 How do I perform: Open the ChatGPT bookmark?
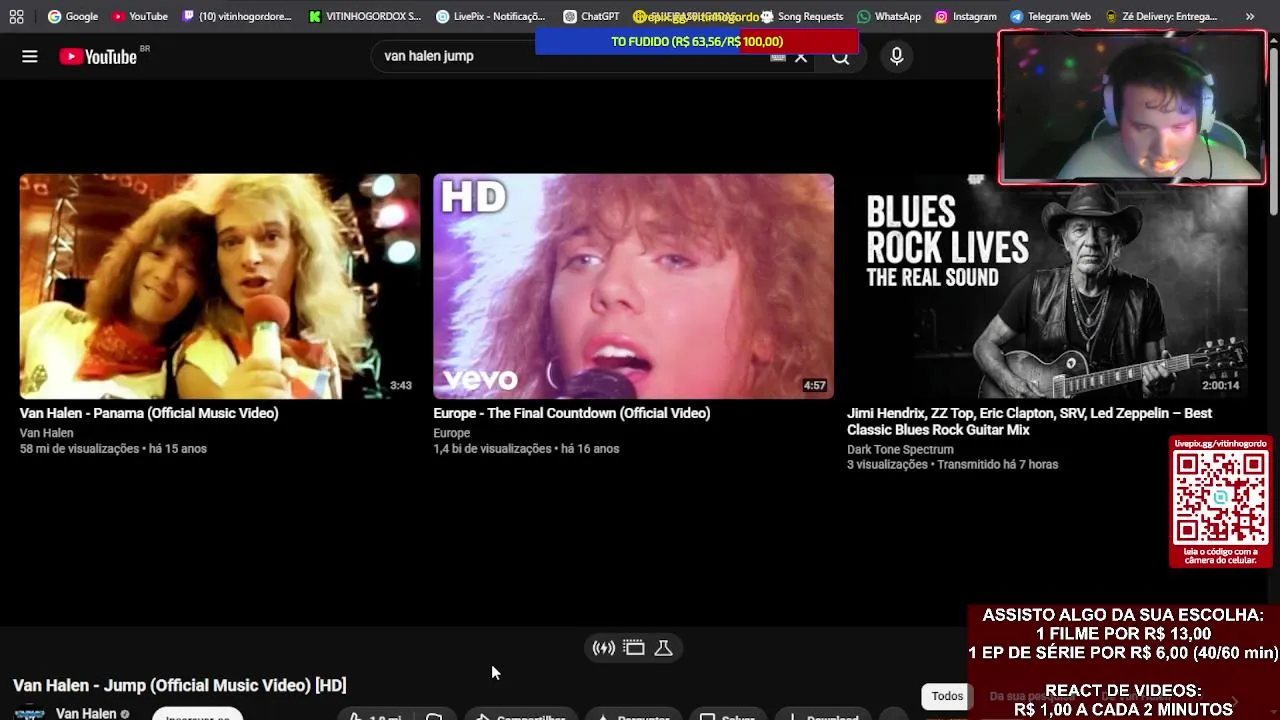pos(591,16)
